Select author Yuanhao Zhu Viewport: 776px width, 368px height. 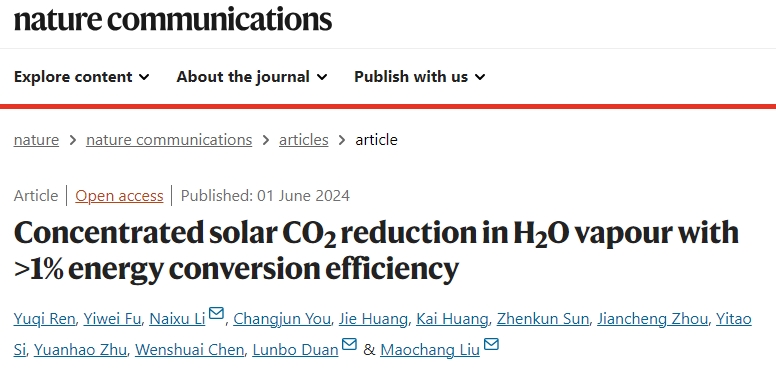[x=81, y=350]
